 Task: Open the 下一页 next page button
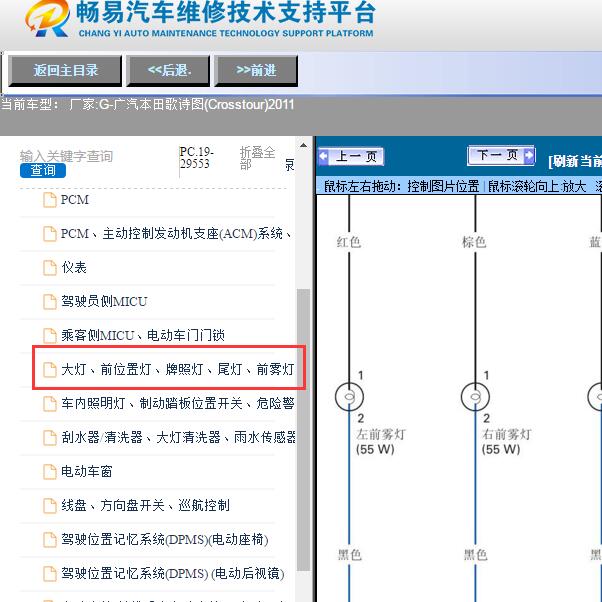501,155
